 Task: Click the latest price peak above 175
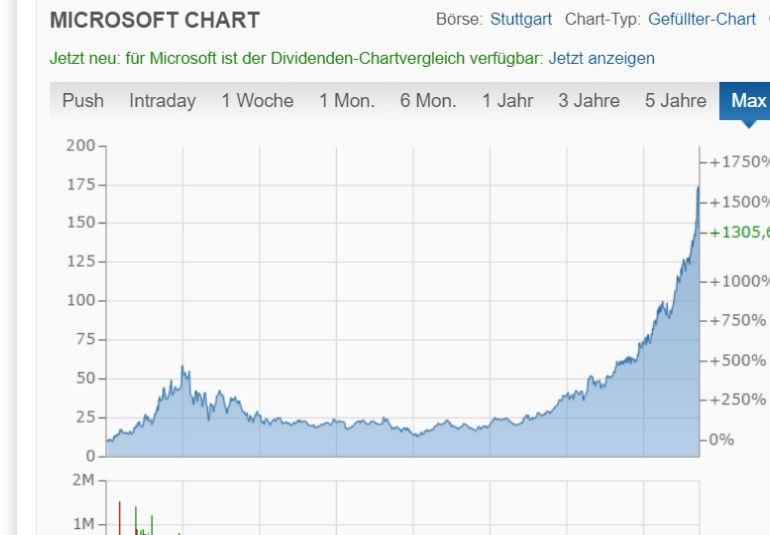pyautogui.click(x=698, y=187)
